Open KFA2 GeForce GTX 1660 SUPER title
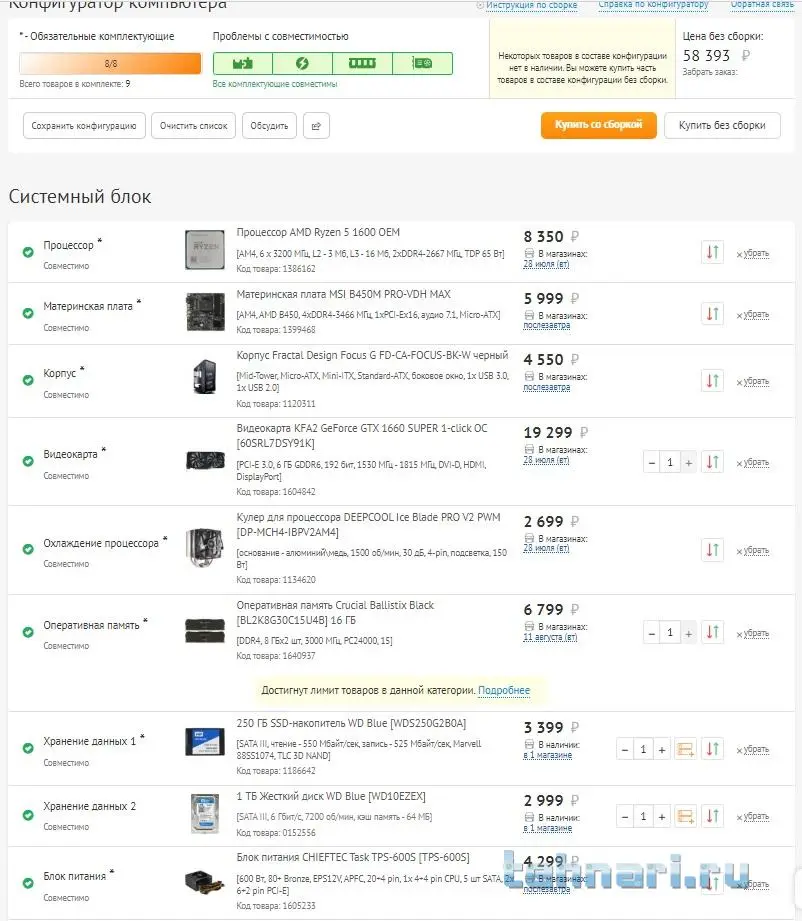The width and height of the screenshot is (802, 921). coord(362,435)
